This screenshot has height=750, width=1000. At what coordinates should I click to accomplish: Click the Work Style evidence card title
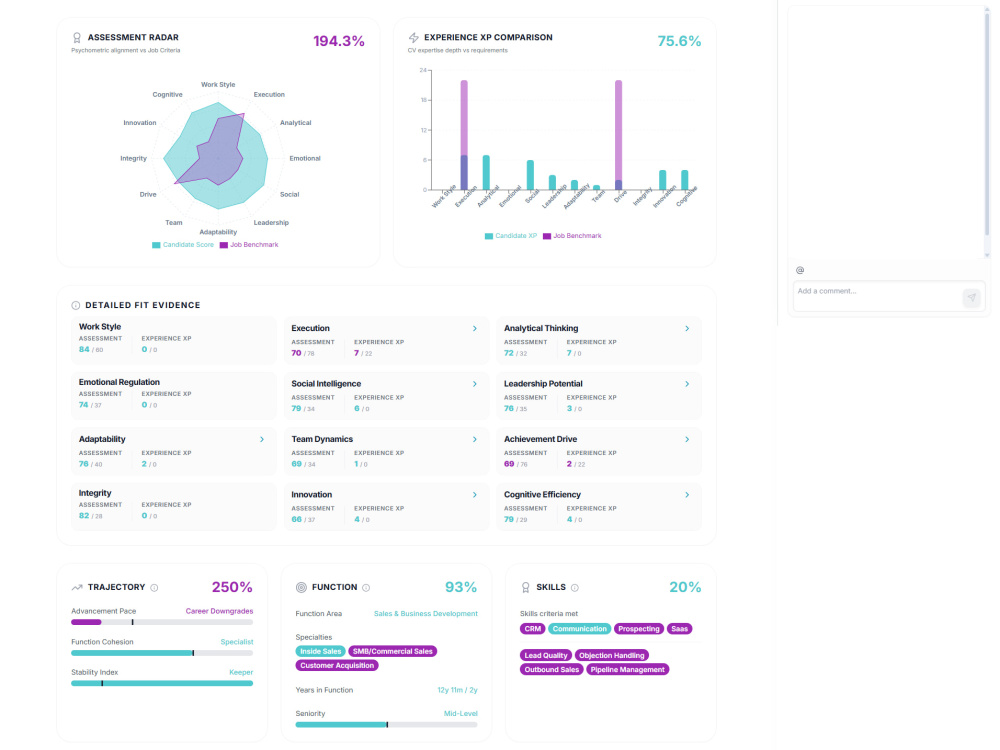tap(99, 327)
